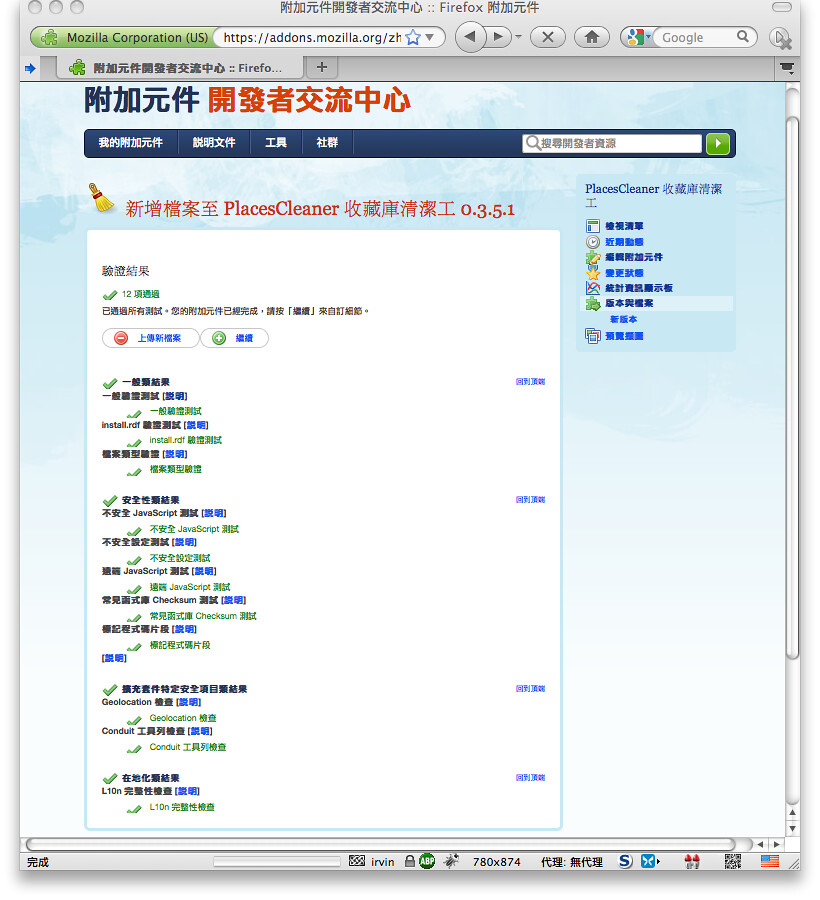The height and width of the screenshot is (900, 820).
Task: Click the 版本與檔案 puzzle-piece icon
Action: (x=593, y=303)
